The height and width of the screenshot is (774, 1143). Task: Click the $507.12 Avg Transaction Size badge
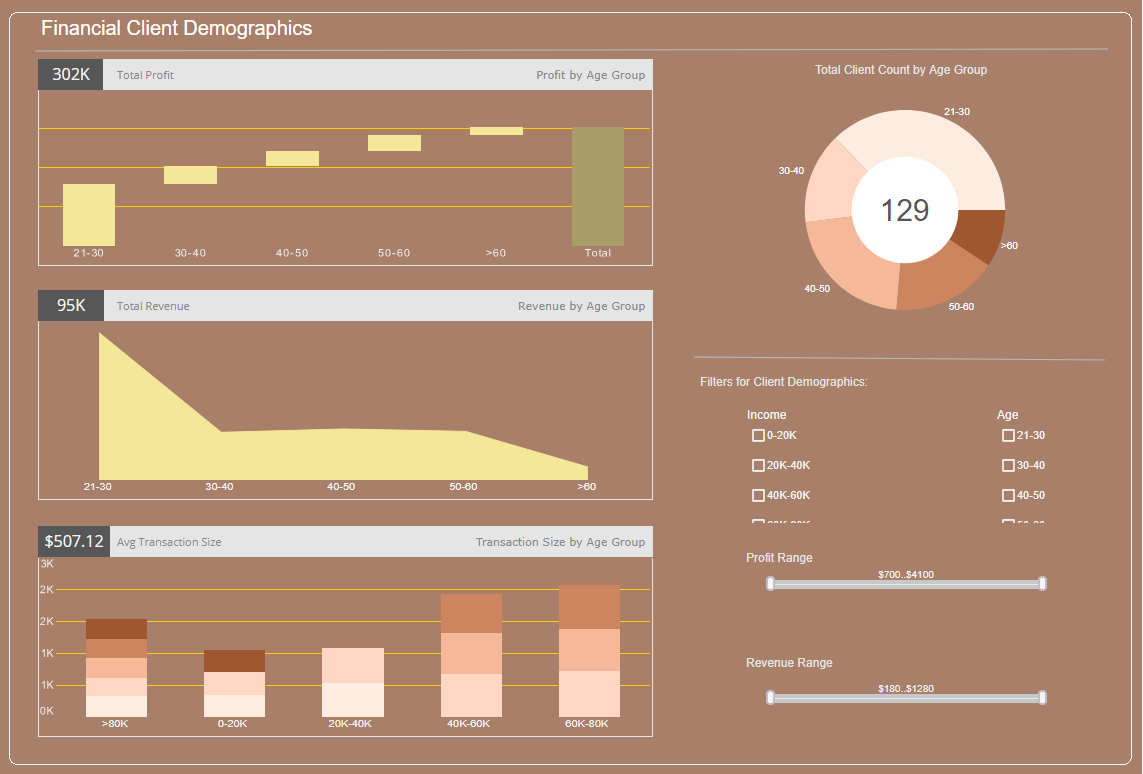coord(73,541)
